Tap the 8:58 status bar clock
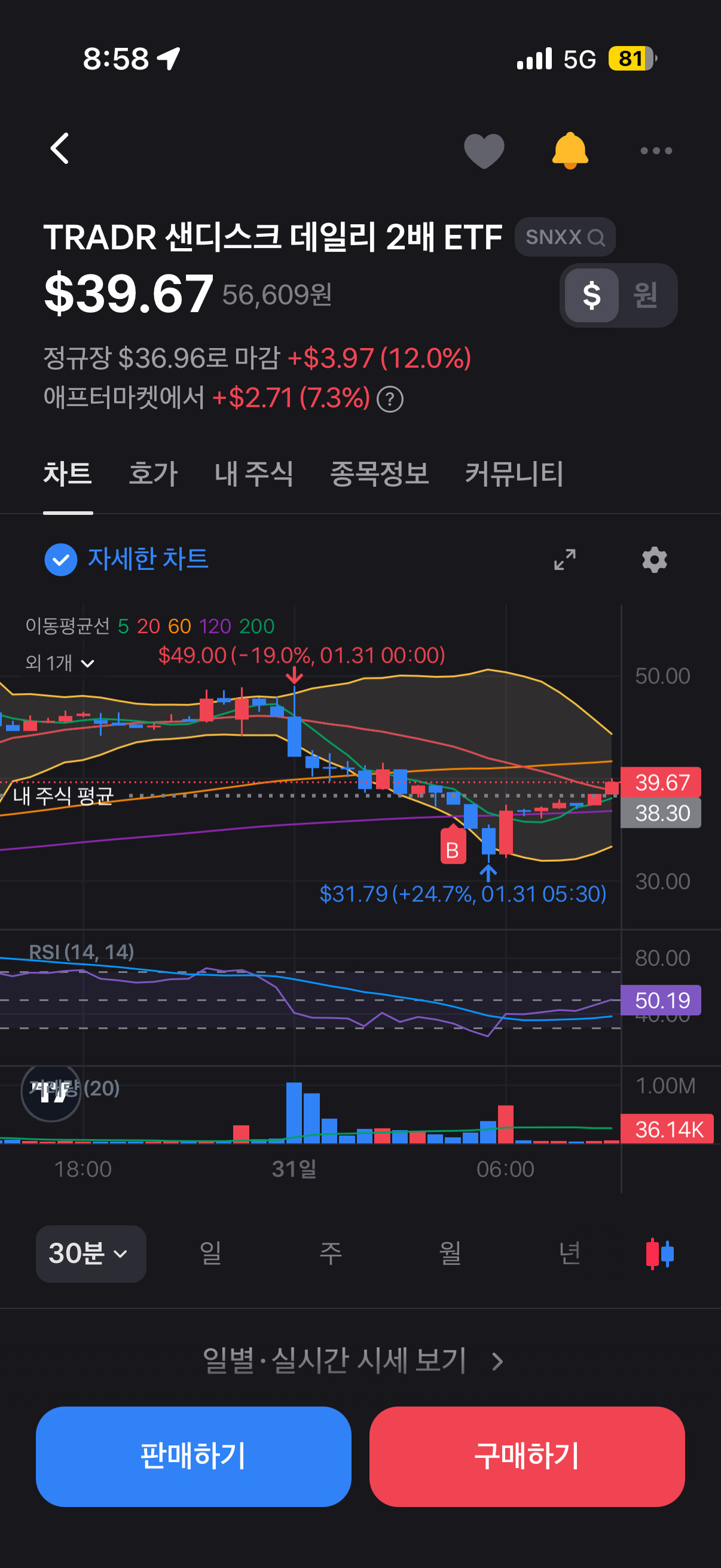This screenshot has height=1568, width=721. tap(115, 59)
